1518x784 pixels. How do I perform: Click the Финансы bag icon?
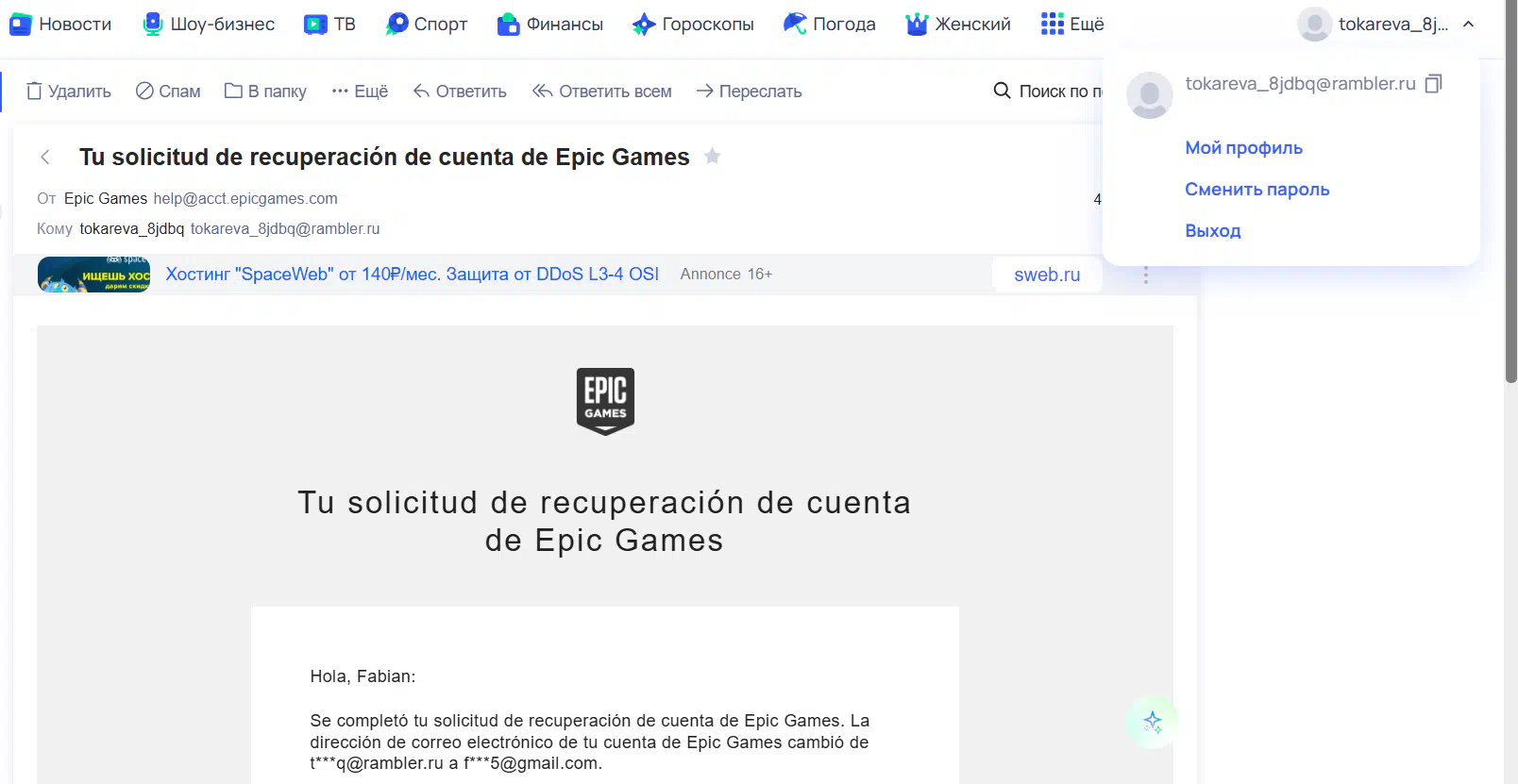pyautogui.click(x=509, y=24)
